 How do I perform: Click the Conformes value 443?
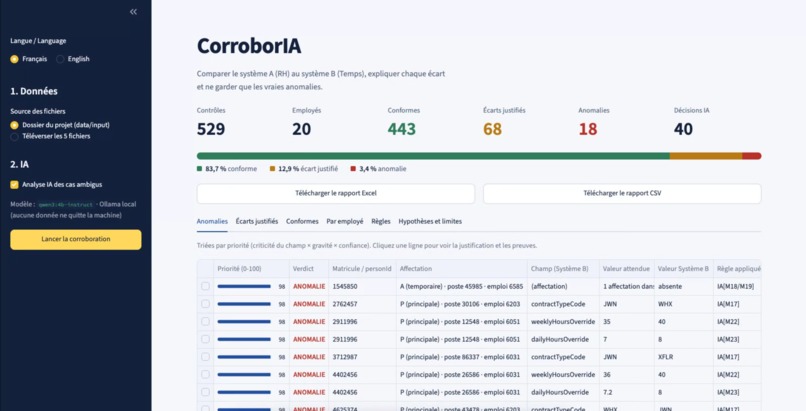tap(401, 129)
